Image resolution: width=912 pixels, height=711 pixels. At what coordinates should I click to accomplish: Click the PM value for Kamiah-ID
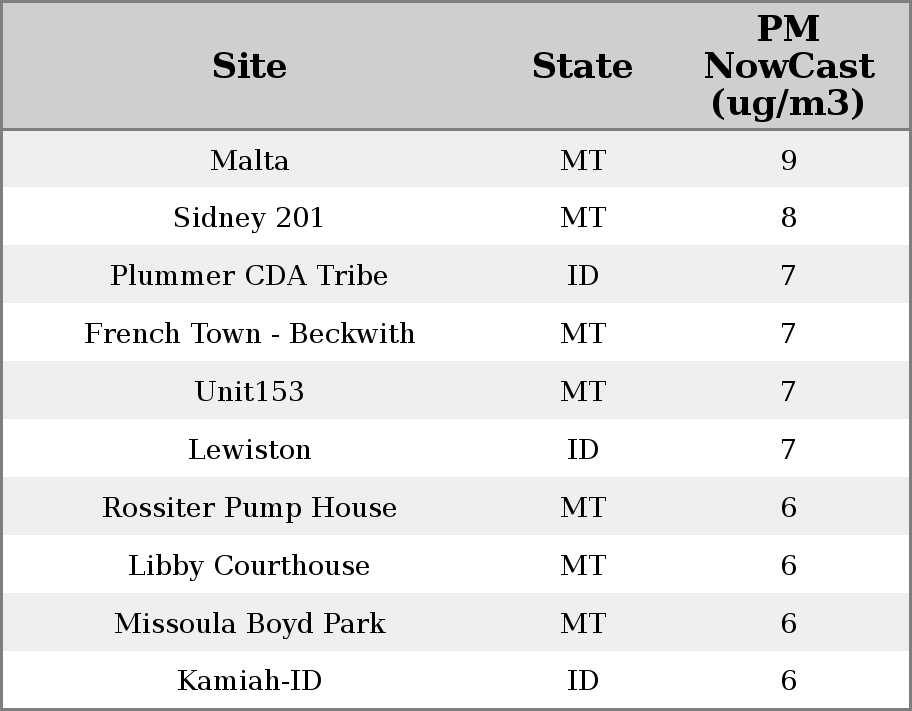pos(788,681)
